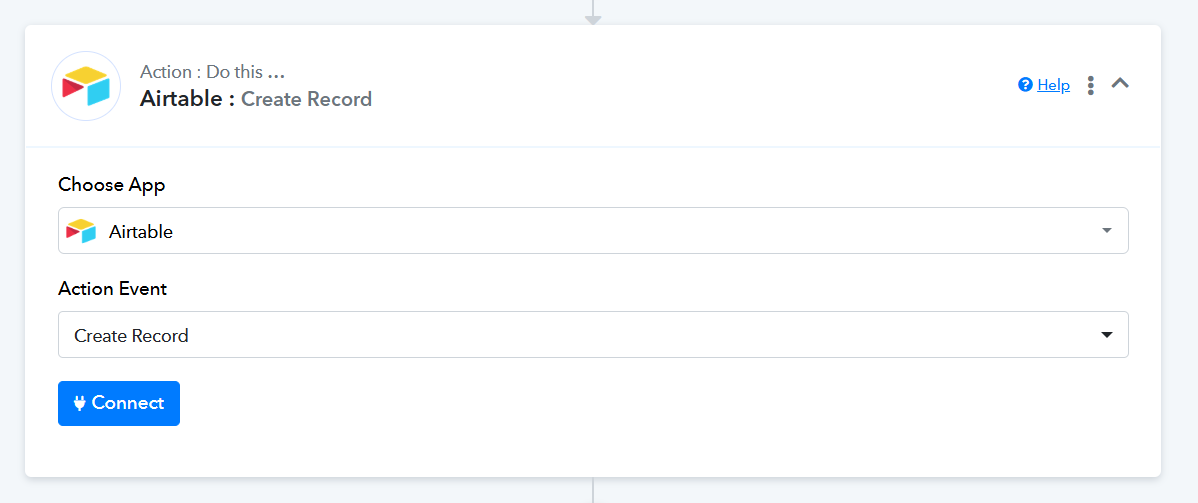Expand the Choose App dropdown arrow
The image size is (1198, 503).
coord(1107,231)
